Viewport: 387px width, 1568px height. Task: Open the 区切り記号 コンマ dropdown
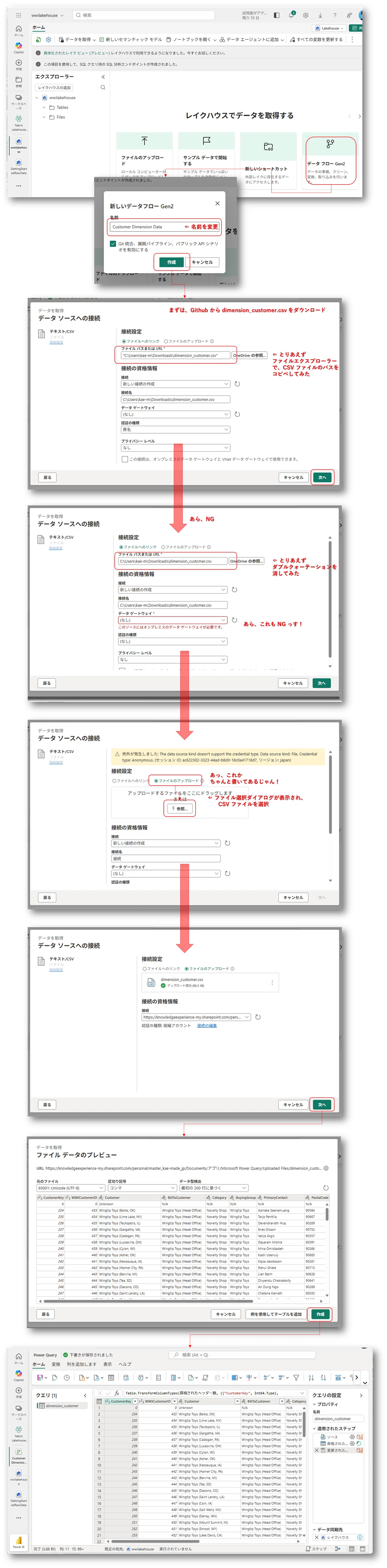(142, 1188)
